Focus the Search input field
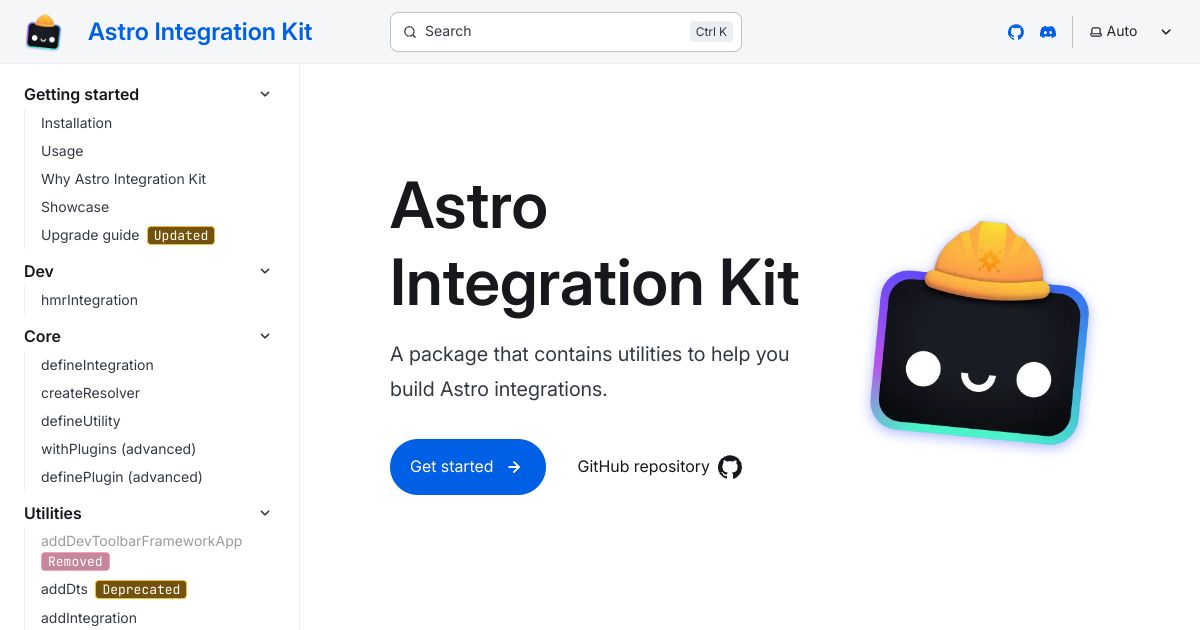This screenshot has width=1200, height=630. (565, 32)
